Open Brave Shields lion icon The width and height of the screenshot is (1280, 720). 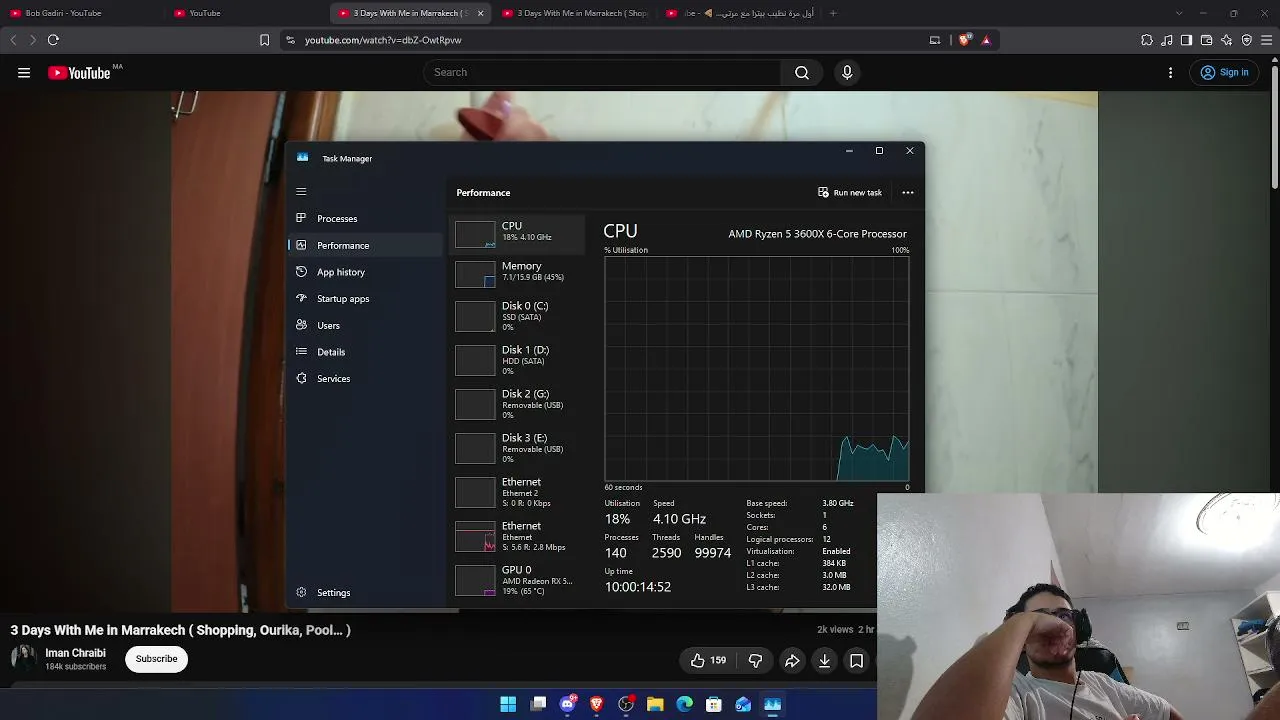[965, 40]
